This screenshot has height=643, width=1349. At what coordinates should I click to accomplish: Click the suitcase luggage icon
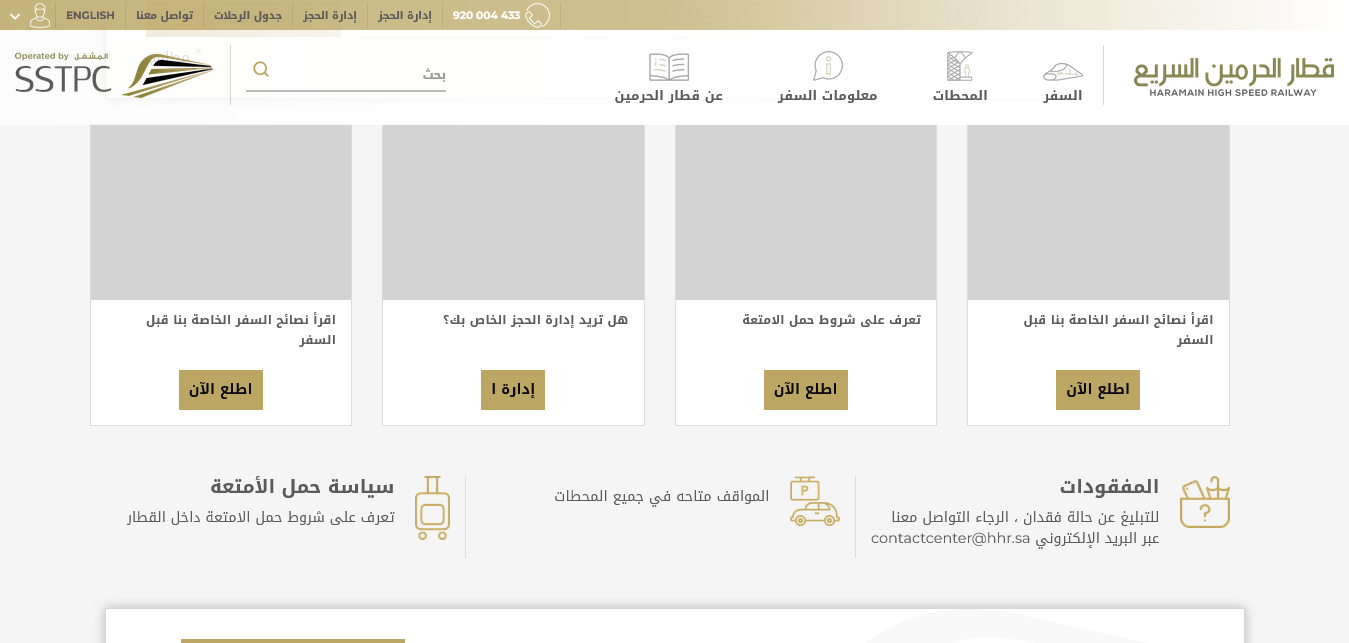pos(433,508)
